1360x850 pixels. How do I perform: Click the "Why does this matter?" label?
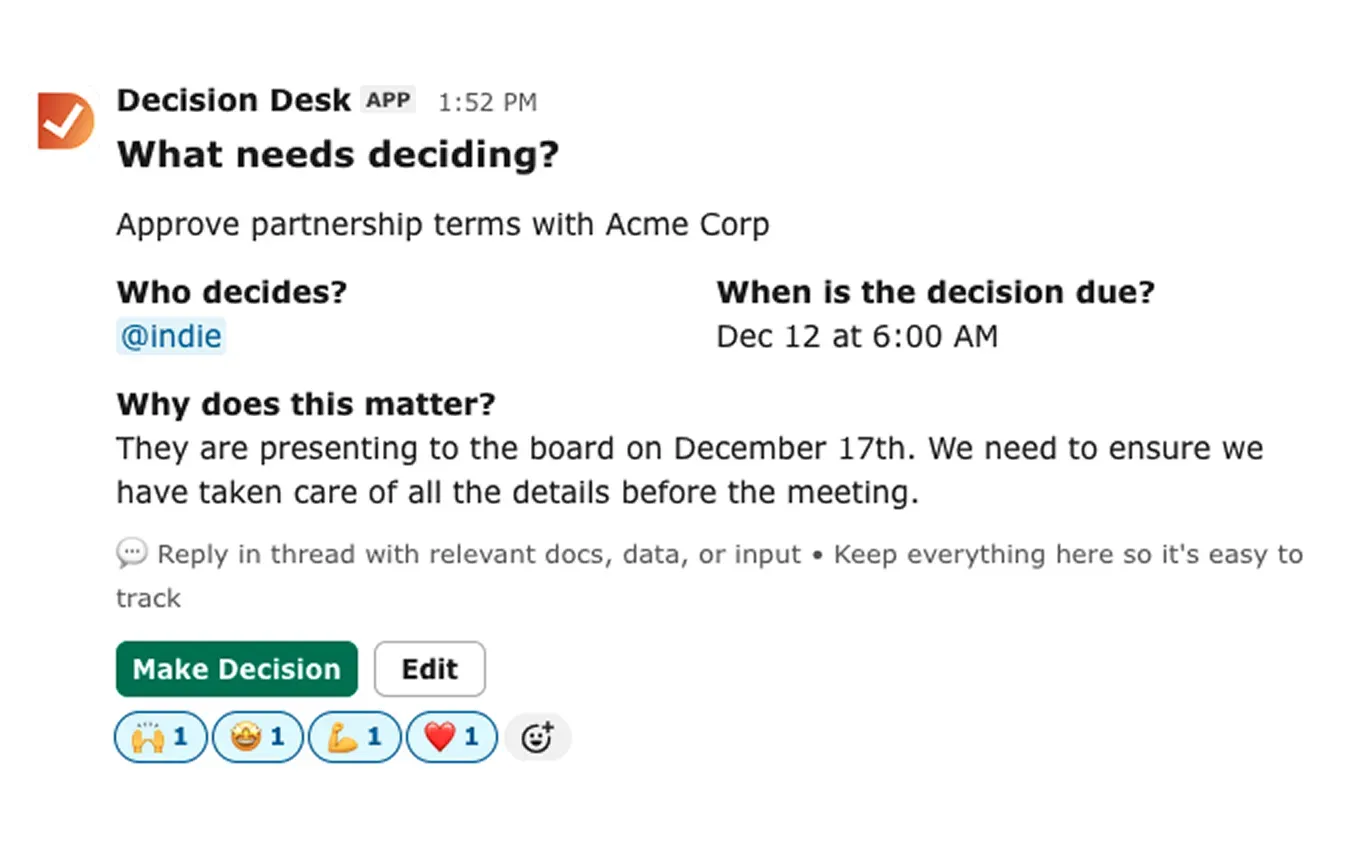pos(306,405)
